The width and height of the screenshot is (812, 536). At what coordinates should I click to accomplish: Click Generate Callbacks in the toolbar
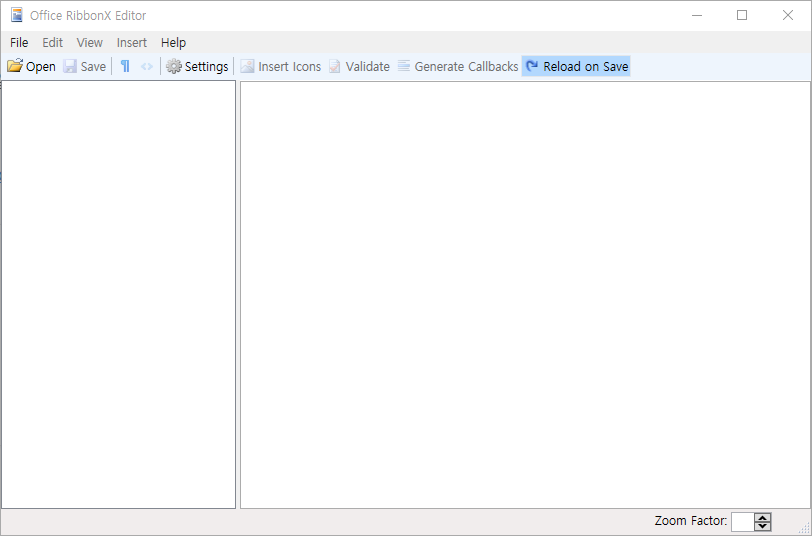pyautogui.click(x=458, y=66)
